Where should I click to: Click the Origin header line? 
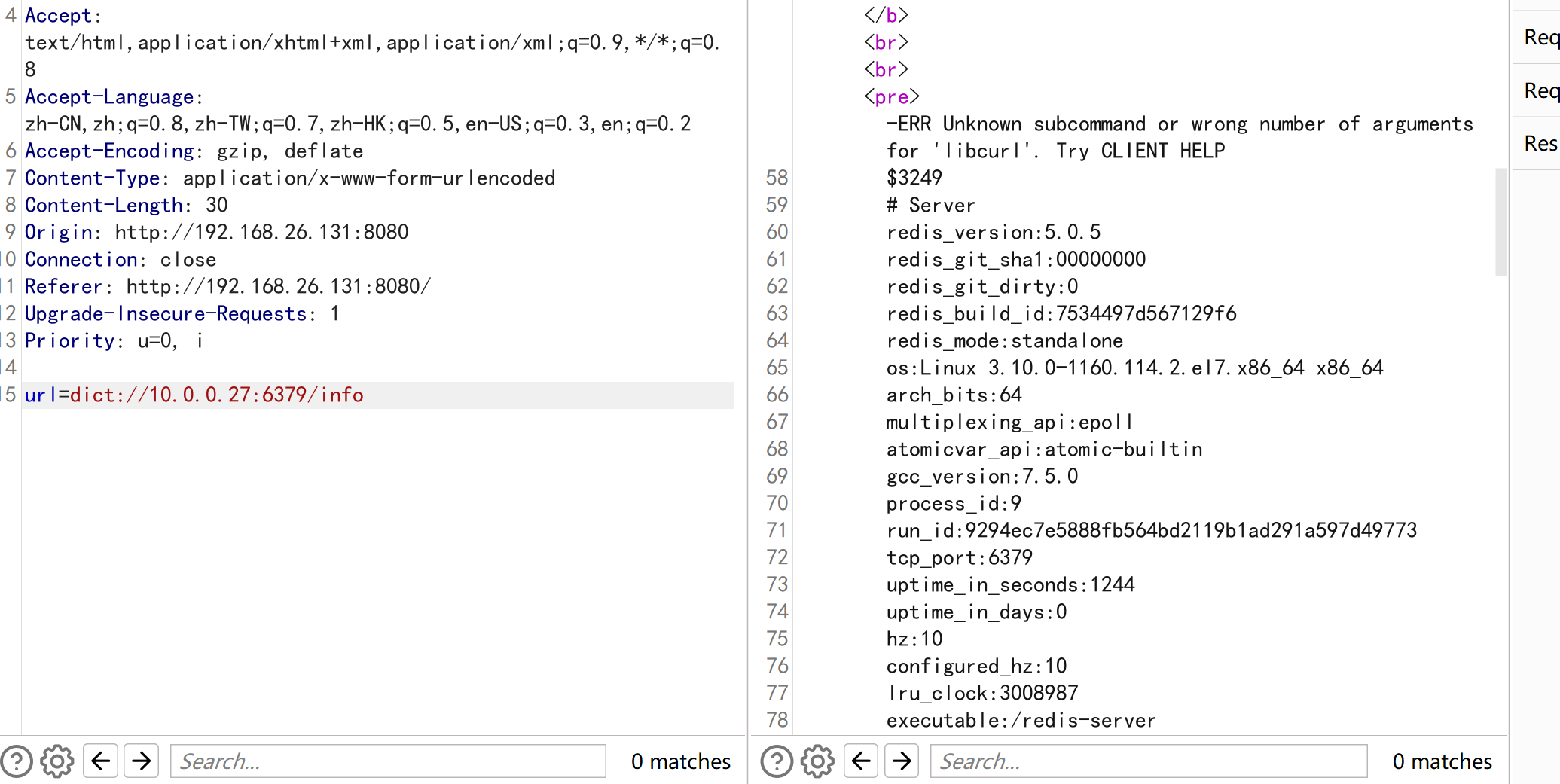point(217,232)
